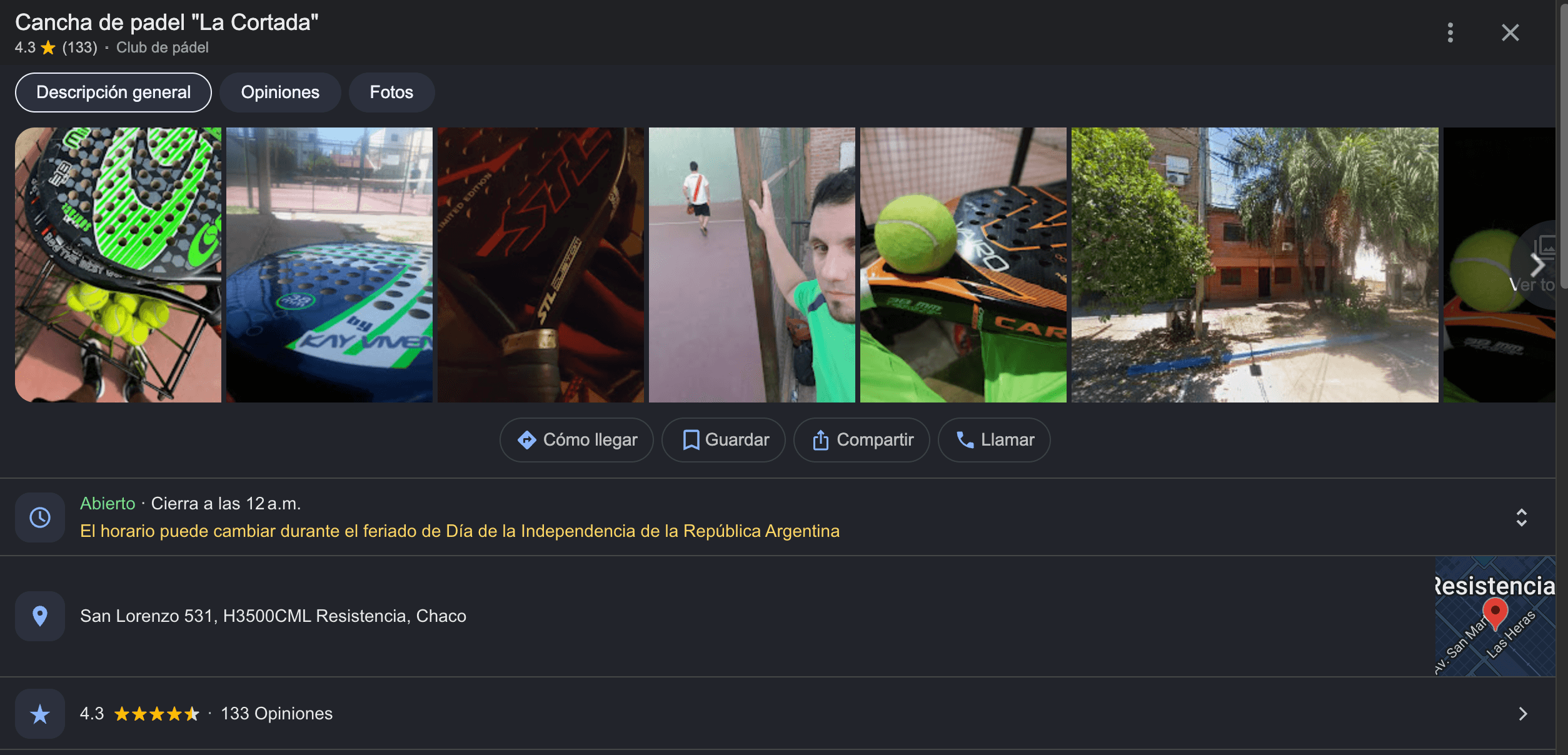This screenshot has height=755, width=1568.
Task: Show next photos with the right arrow
Action: pyautogui.click(x=1537, y=264)
